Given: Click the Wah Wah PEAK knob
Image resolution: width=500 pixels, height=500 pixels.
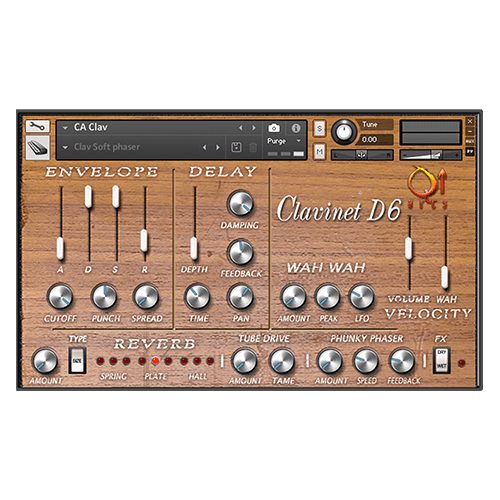Looking at the screenshot, I should pyautogui.click(x=328, y=297).
